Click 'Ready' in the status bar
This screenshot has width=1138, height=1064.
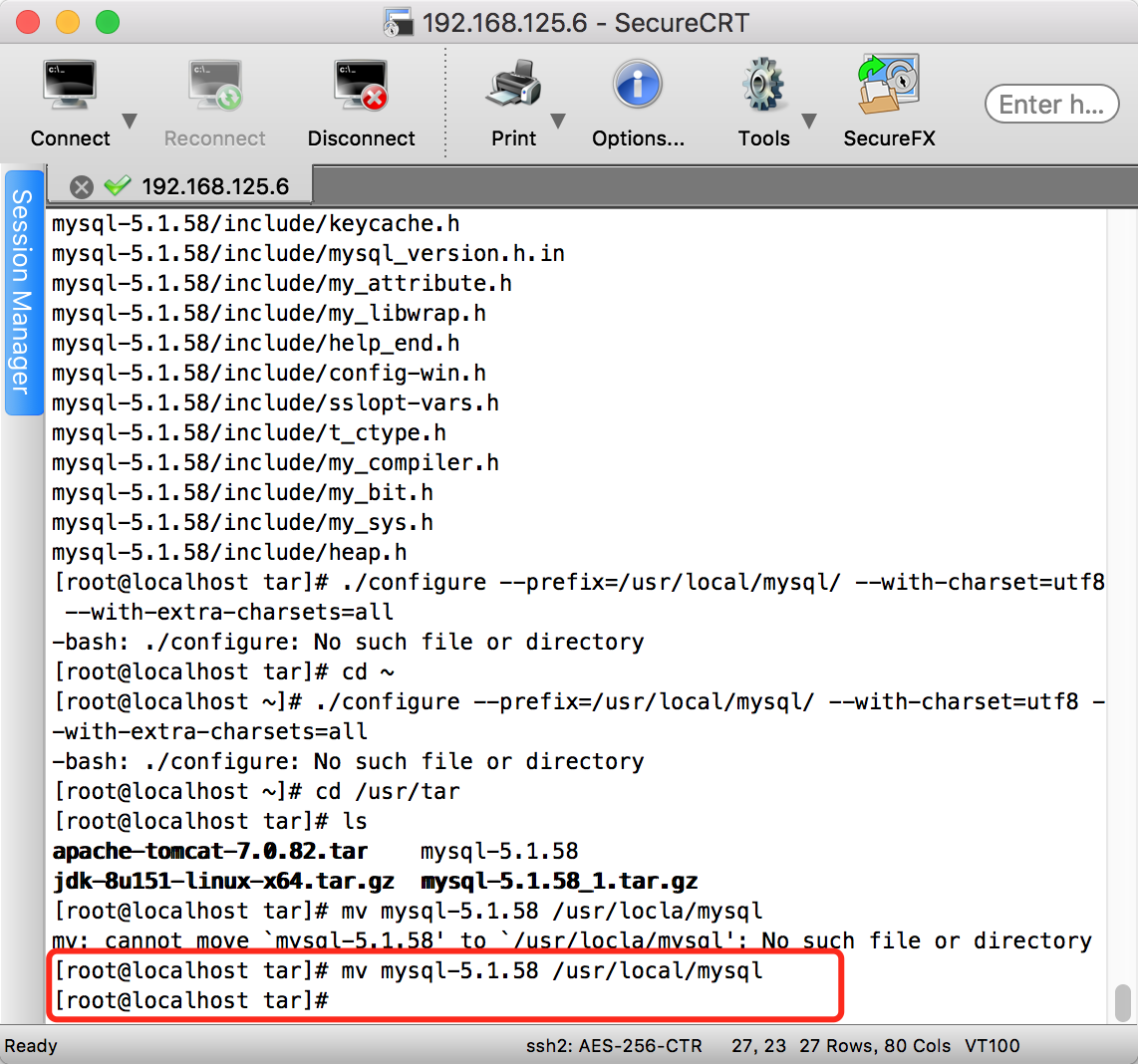(x=31, y=1045)
